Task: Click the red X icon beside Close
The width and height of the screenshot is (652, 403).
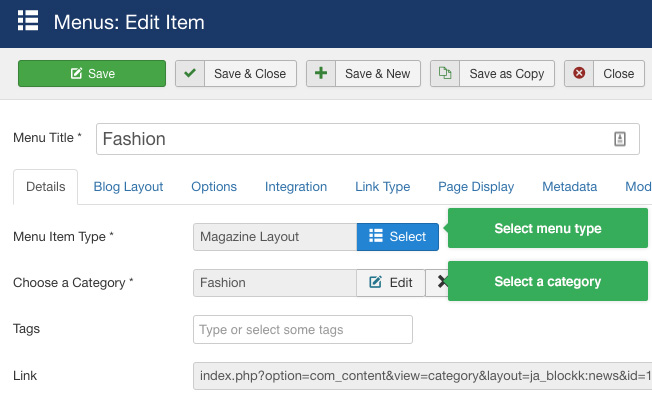Action: tap(579, 73)
